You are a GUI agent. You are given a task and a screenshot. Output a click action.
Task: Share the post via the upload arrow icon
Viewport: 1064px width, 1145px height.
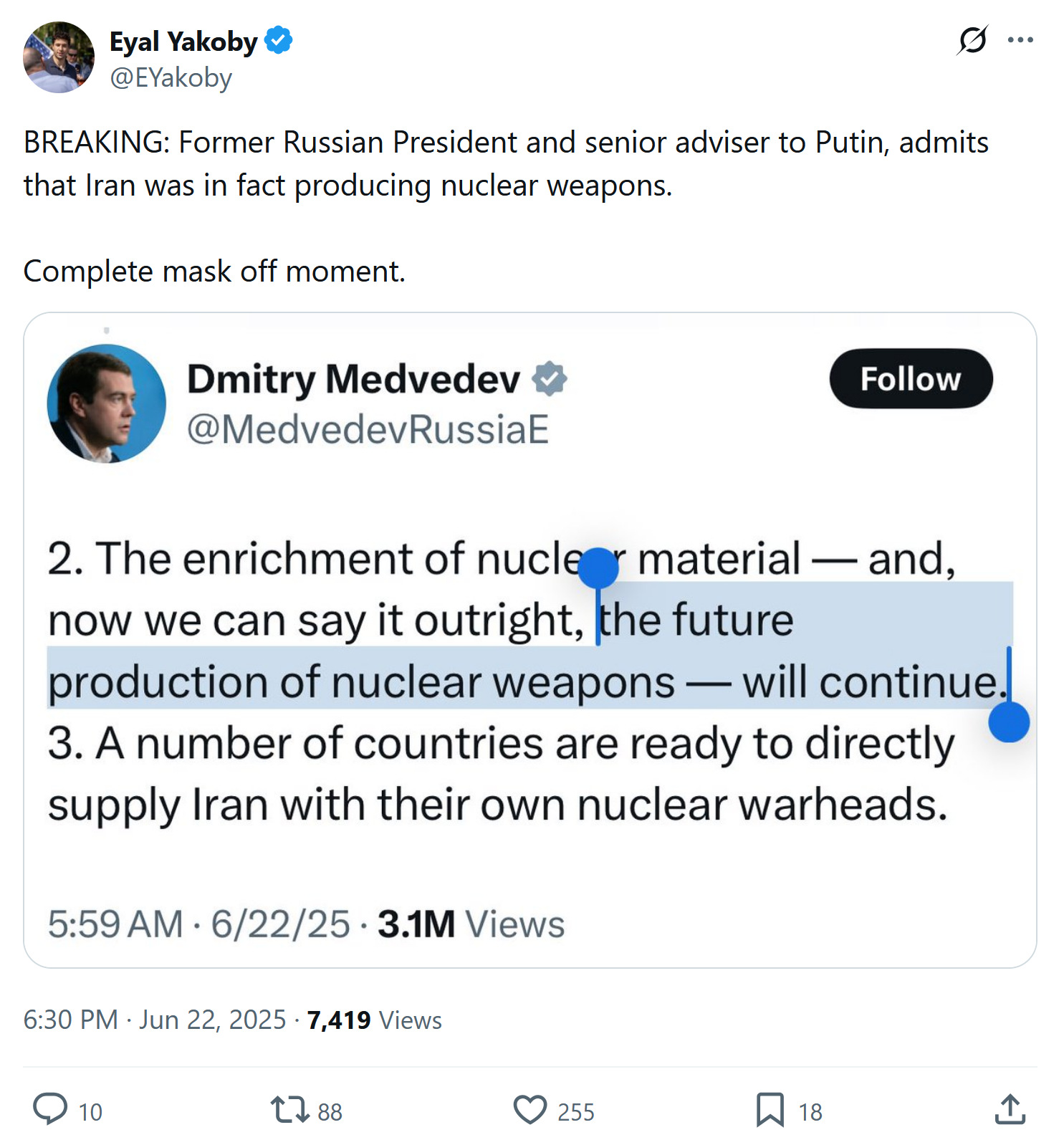click(x=1010, y=1109)
